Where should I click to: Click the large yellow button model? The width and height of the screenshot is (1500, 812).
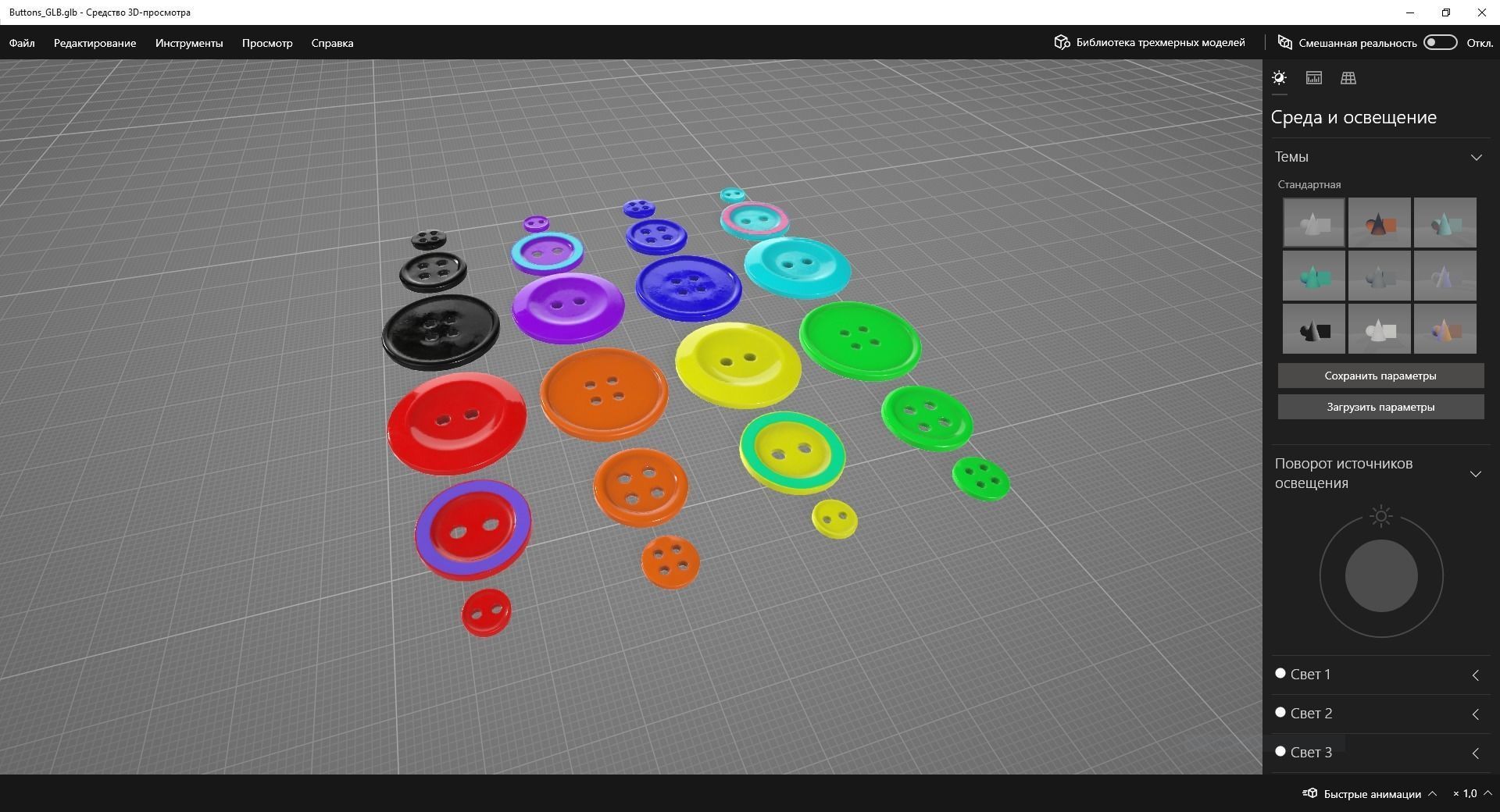point(738,365)
